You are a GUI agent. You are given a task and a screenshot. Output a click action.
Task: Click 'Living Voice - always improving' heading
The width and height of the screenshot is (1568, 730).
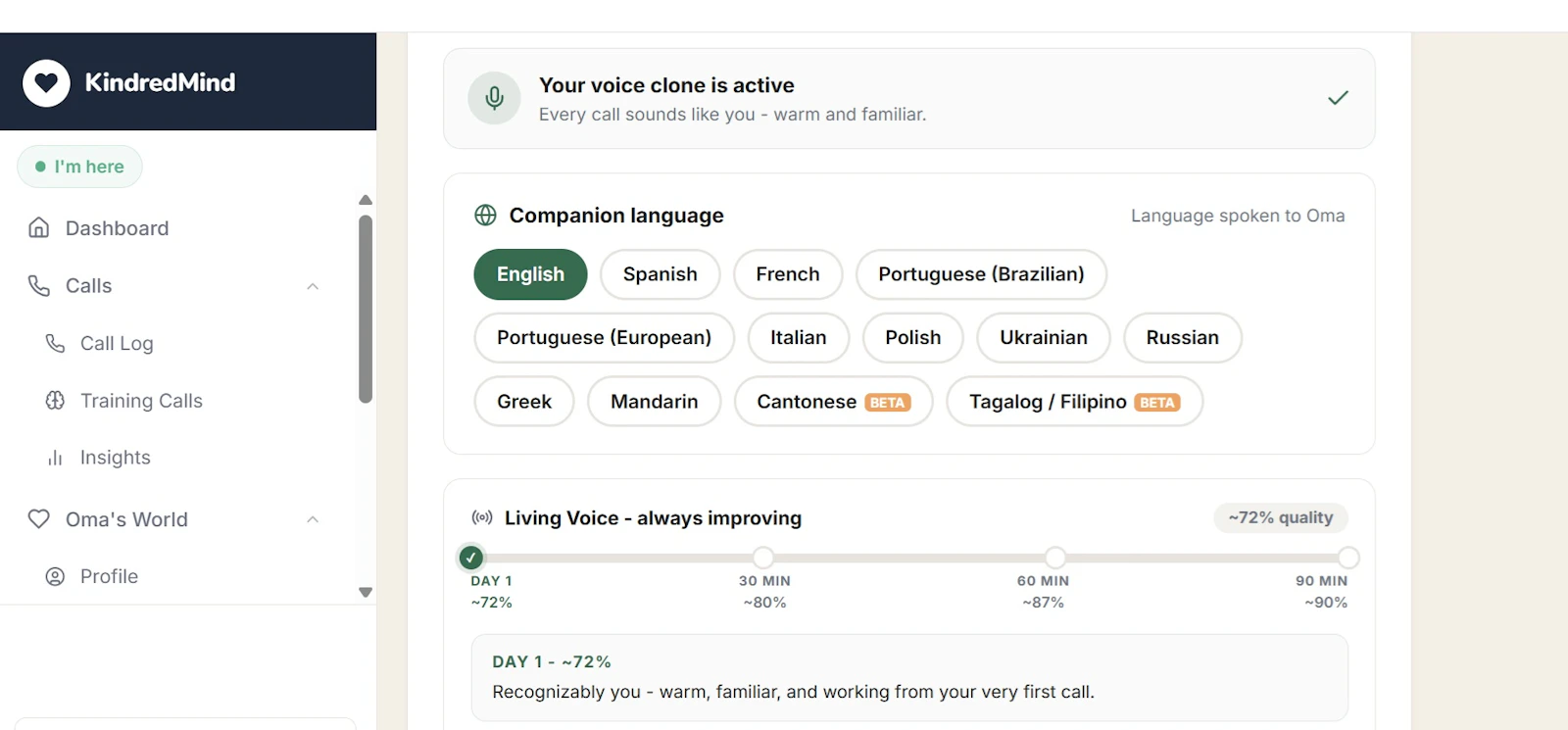tap(653, 517)
